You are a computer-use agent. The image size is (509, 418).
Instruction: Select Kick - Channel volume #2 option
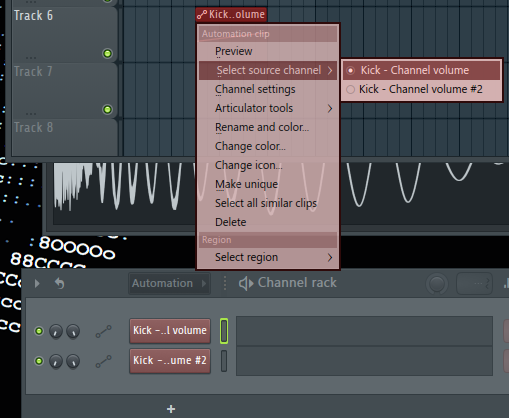(x=422, y=89)
